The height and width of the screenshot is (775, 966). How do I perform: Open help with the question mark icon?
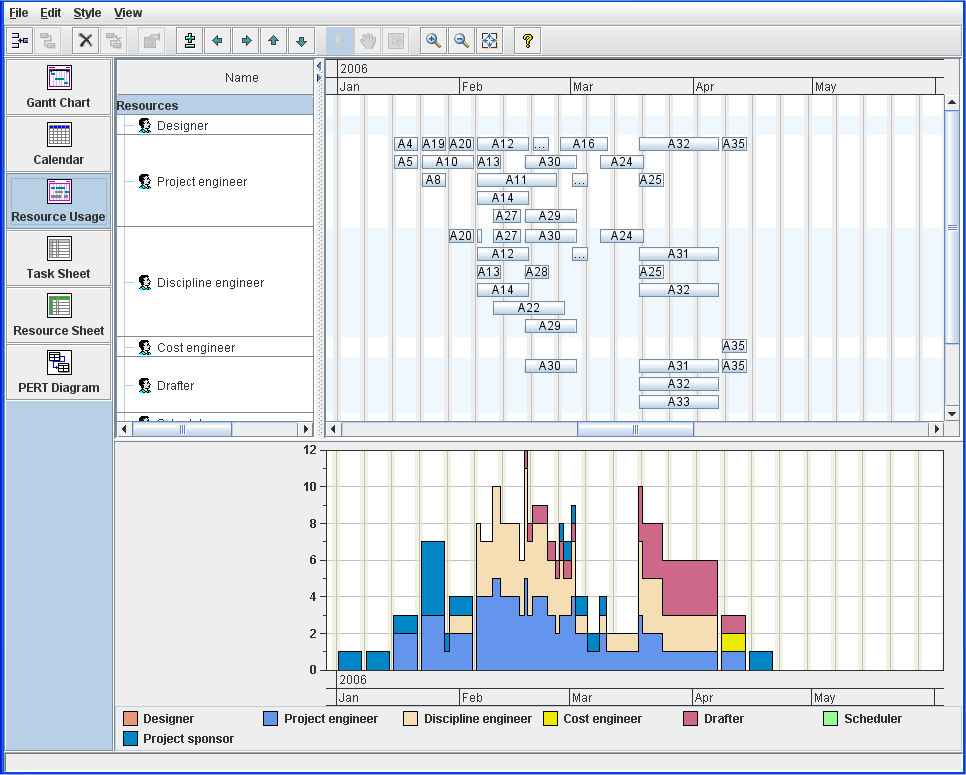[528, 41]
